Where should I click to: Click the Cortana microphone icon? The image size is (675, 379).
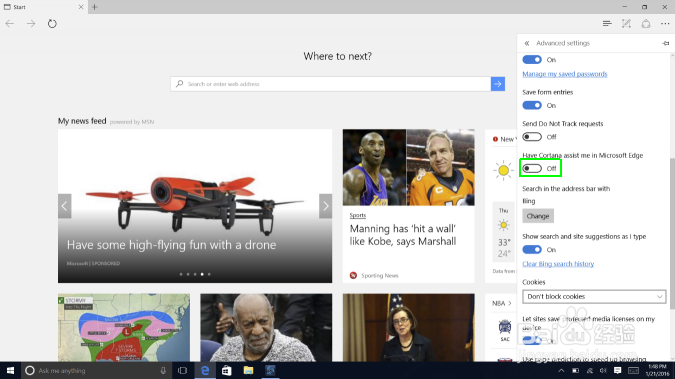click(163, 370)
